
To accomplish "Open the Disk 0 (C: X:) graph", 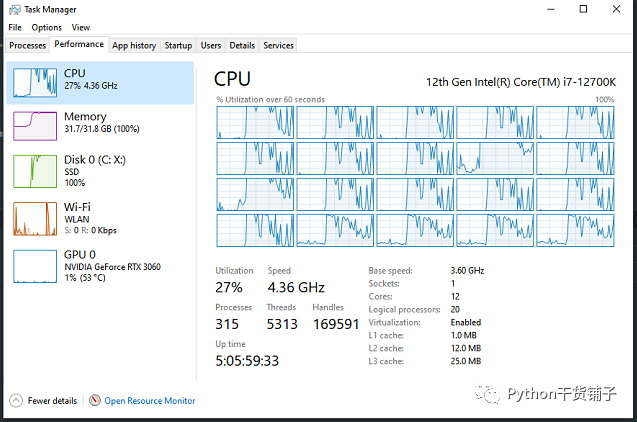I will 35,171.
